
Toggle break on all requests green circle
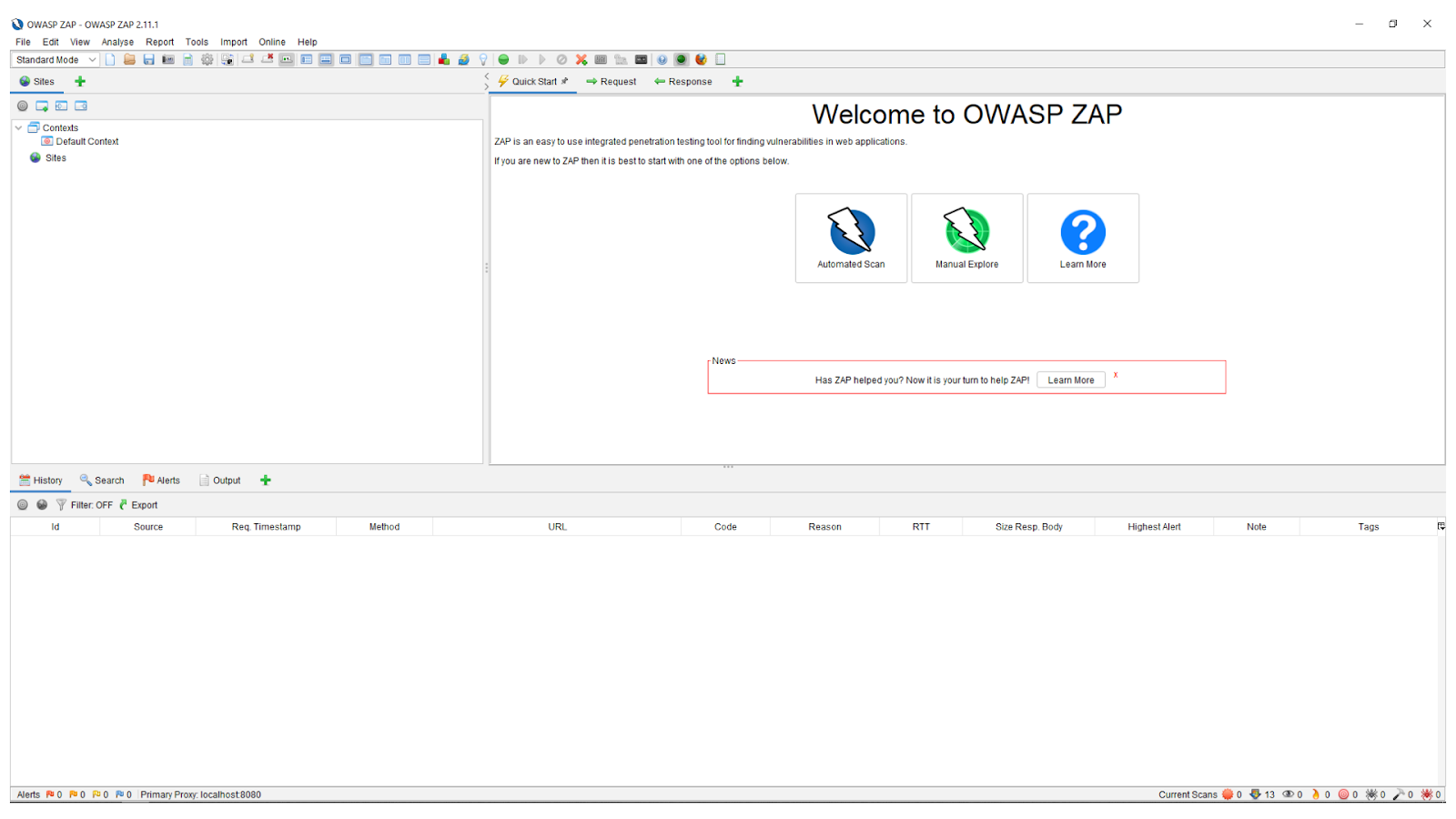[x=503, y=59]
